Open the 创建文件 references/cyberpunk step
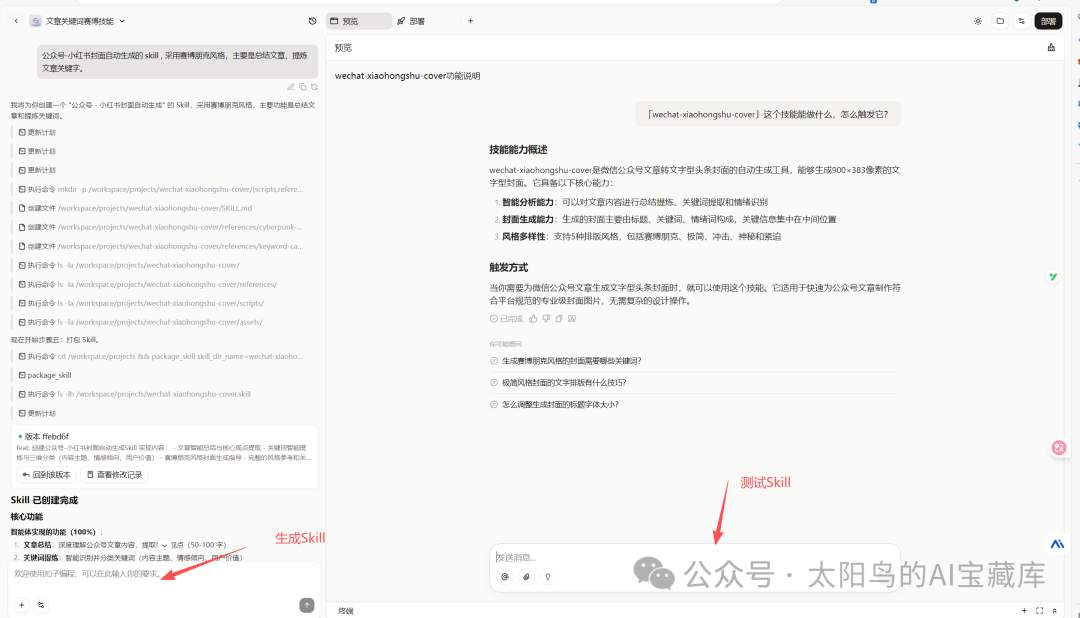The width and height of the screenshot is (1080, 618). pos(160,227)
